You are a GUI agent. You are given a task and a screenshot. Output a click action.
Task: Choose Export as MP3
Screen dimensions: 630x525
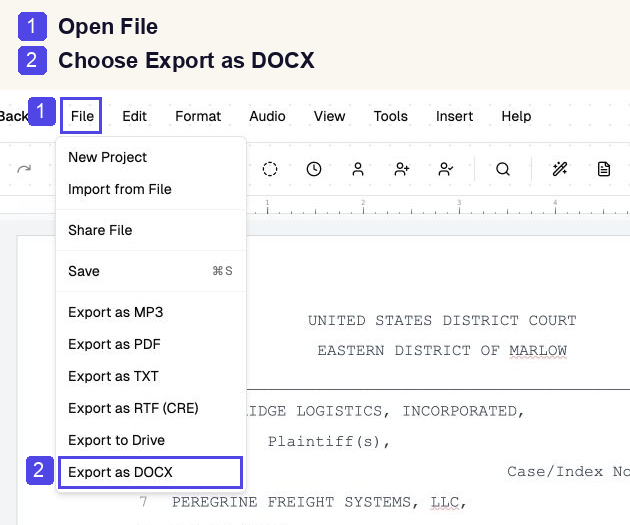click(x=151, y=312)
